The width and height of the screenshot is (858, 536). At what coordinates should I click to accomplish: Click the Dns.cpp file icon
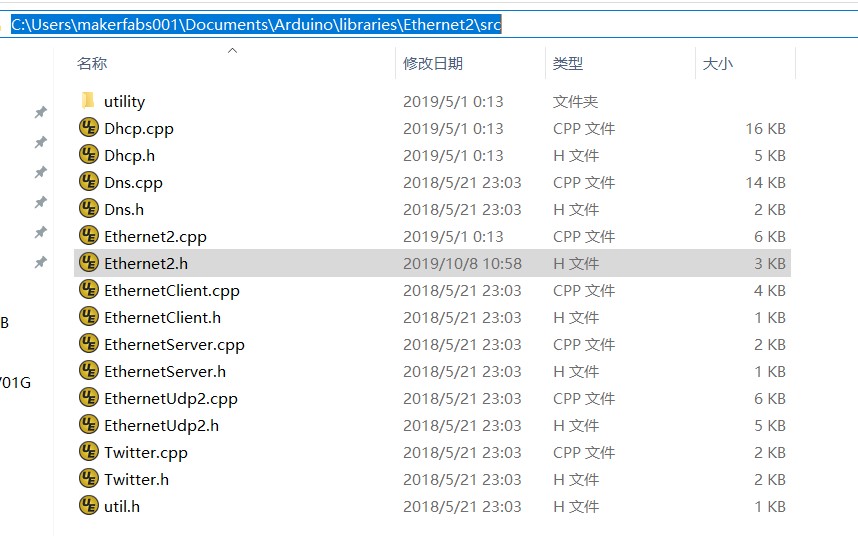point(89,182)
